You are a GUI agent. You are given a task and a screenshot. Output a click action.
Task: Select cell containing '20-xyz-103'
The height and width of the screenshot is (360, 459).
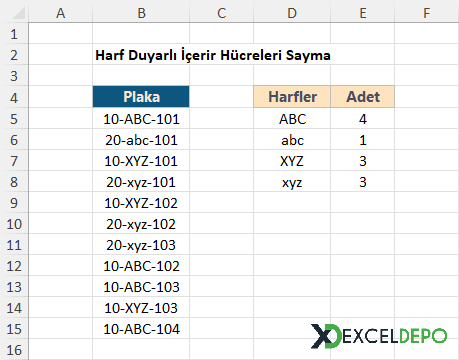pyautogui.click(x=141, y=245)
